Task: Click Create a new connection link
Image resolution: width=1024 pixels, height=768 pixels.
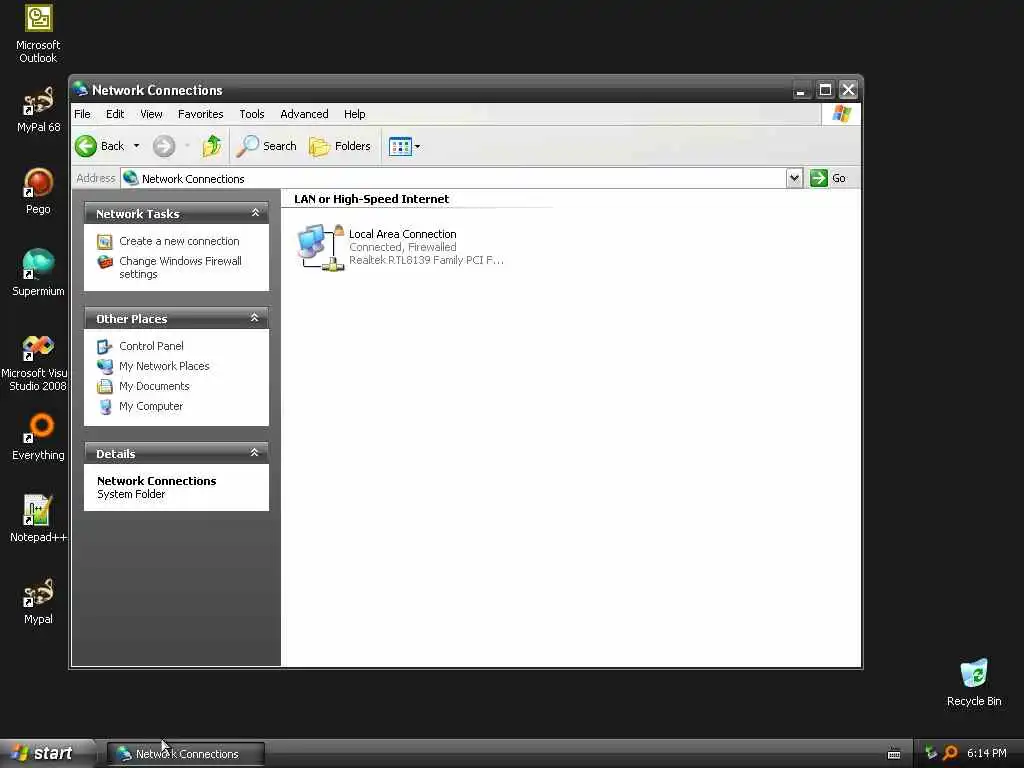Action: pos(179,241)
